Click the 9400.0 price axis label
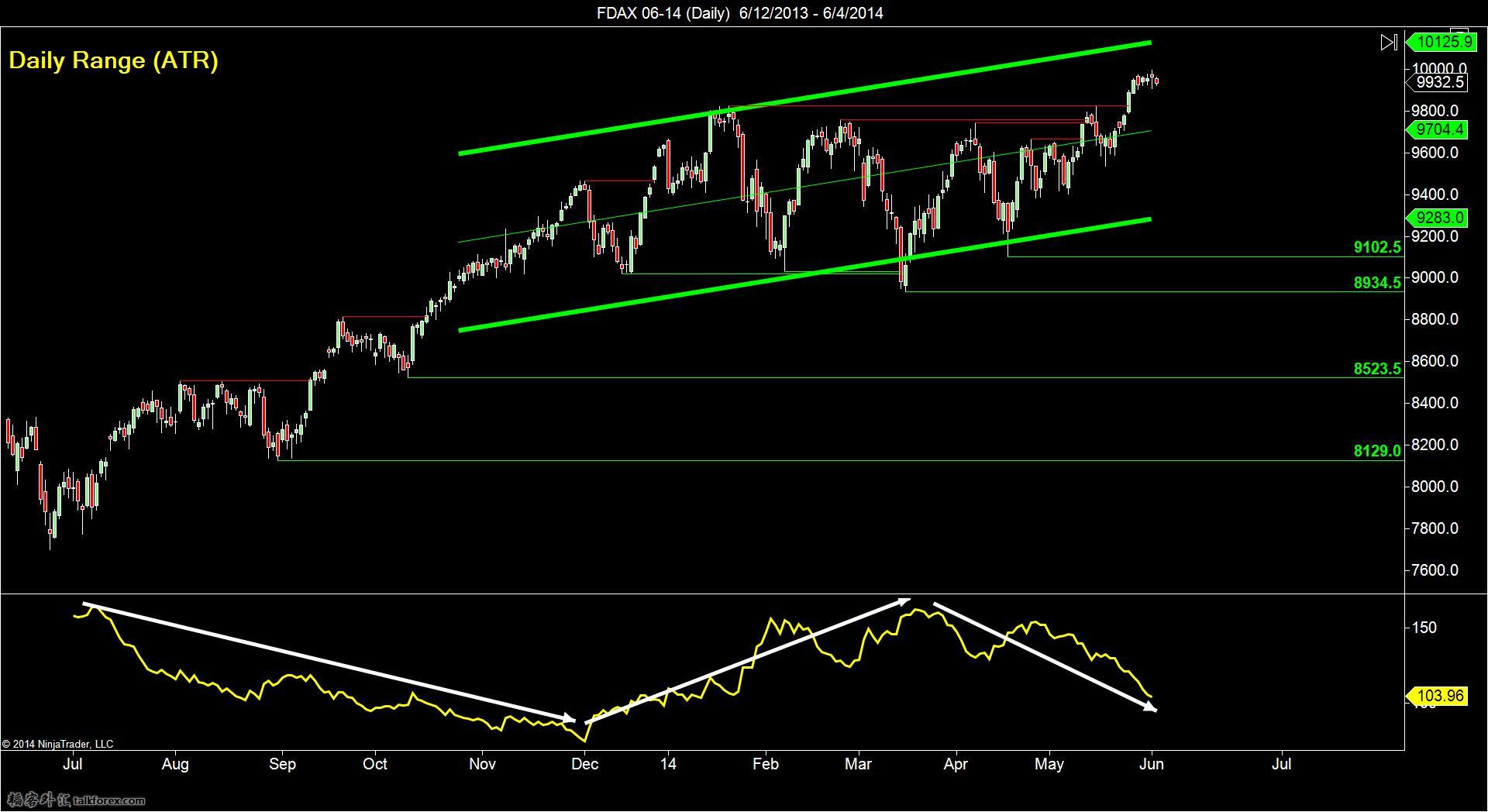This screenshot has height=812, width=1488. click(x=1435, y=194)
